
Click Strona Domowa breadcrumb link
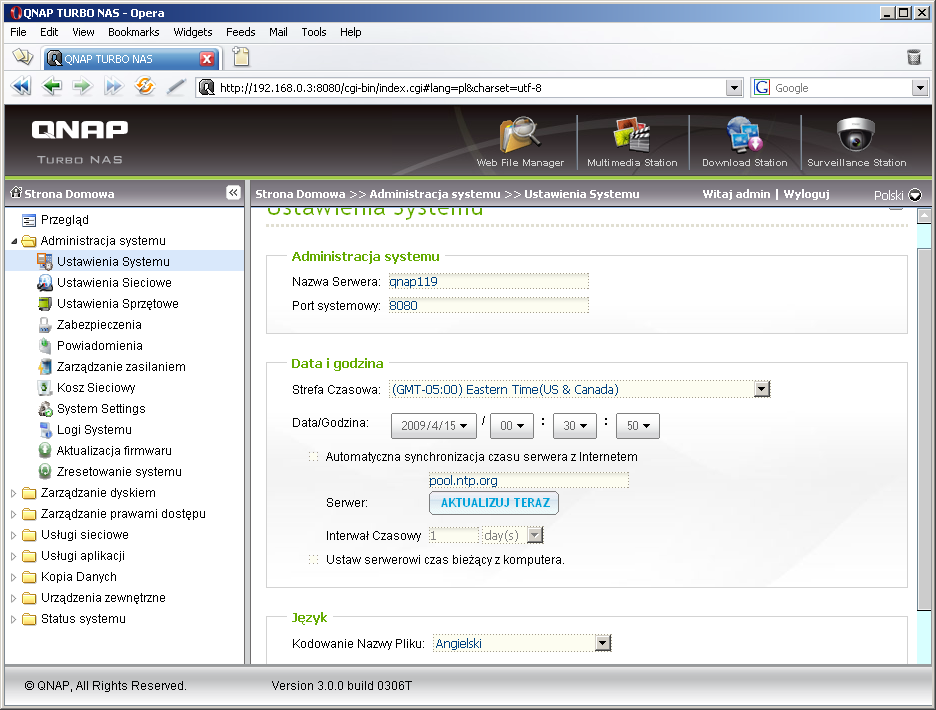(x=300, y=194)
